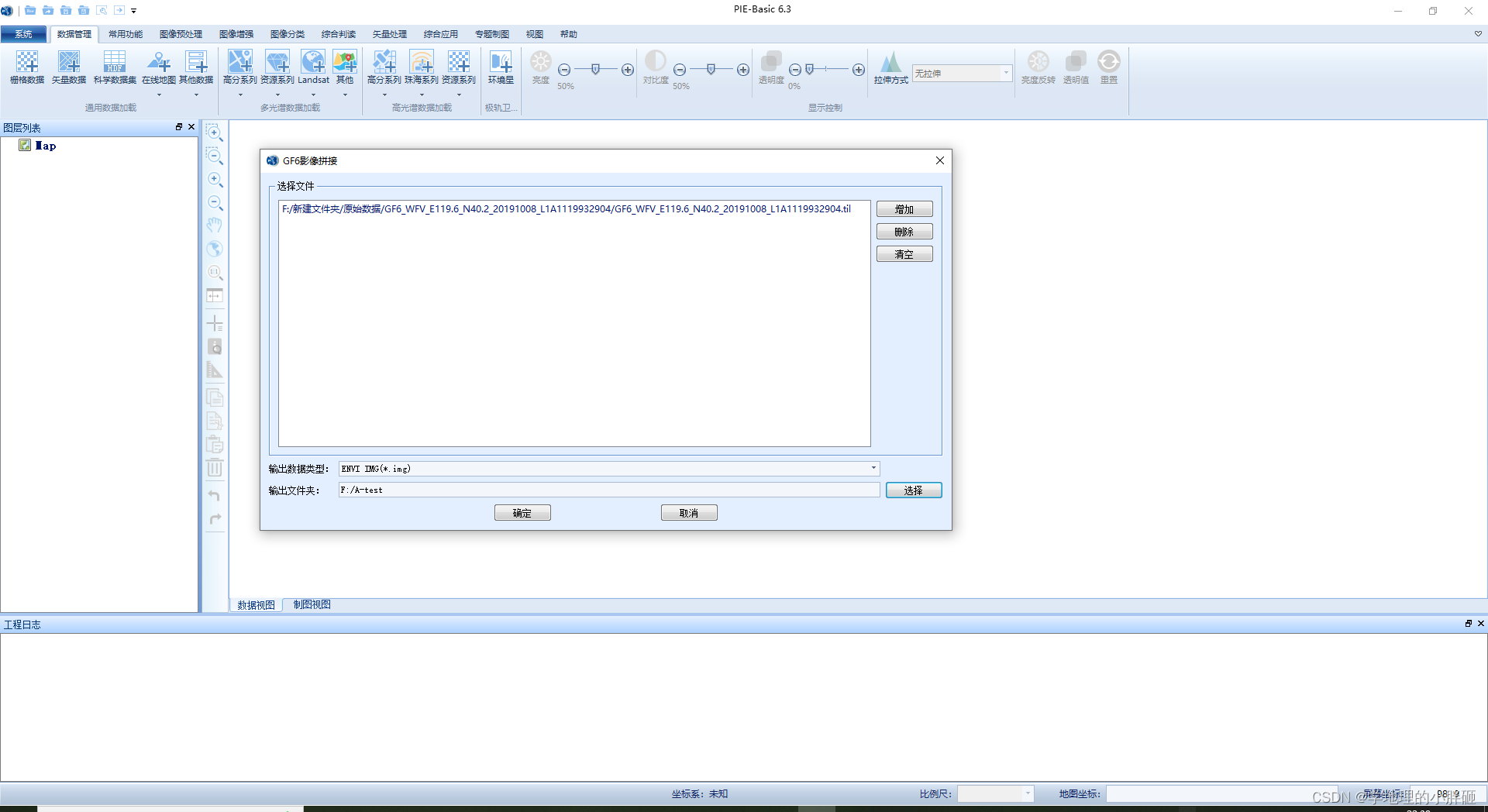Click the 亮度反转 icon

1038,62
